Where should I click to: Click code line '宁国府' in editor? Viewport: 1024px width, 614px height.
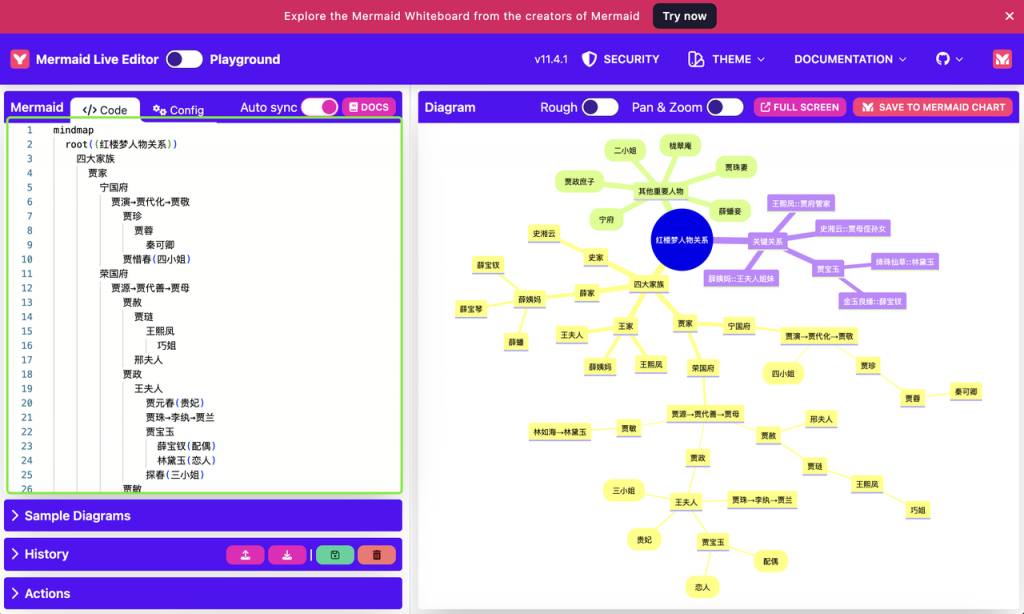coord(114,187)
